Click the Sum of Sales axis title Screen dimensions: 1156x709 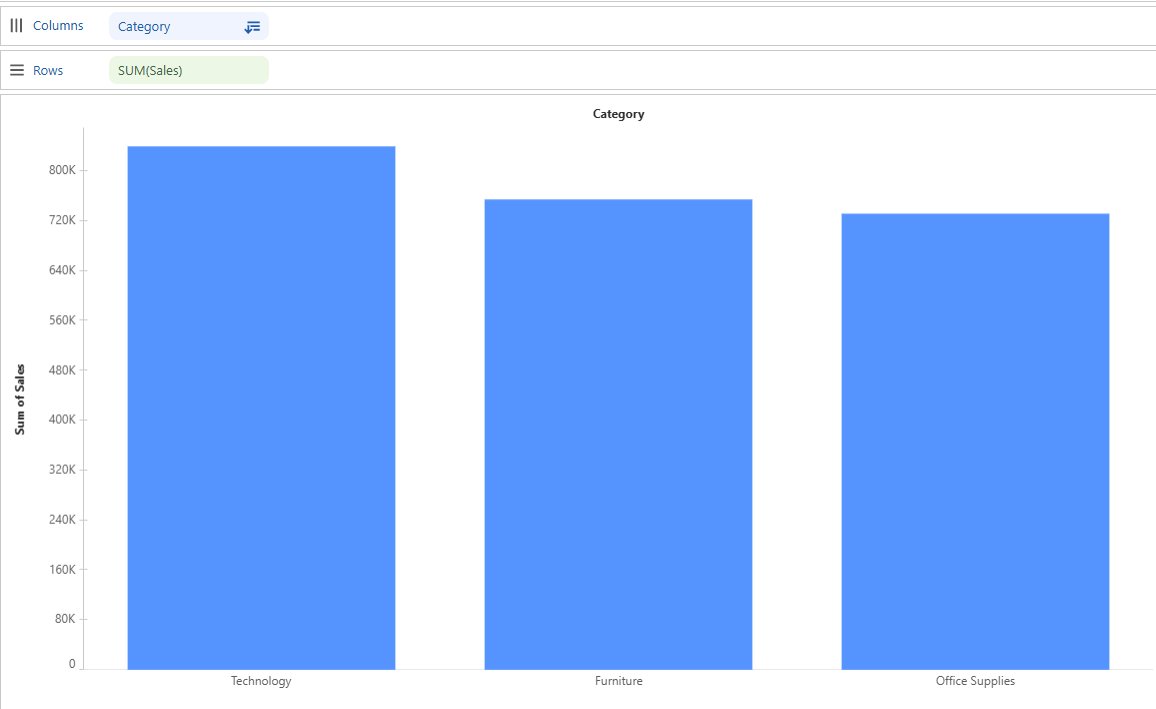click(x=20, y=399)
